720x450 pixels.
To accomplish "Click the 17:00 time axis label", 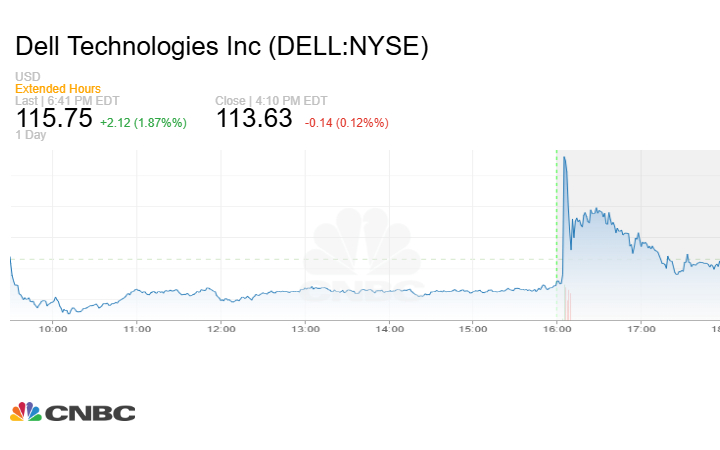I will (641, 329).
